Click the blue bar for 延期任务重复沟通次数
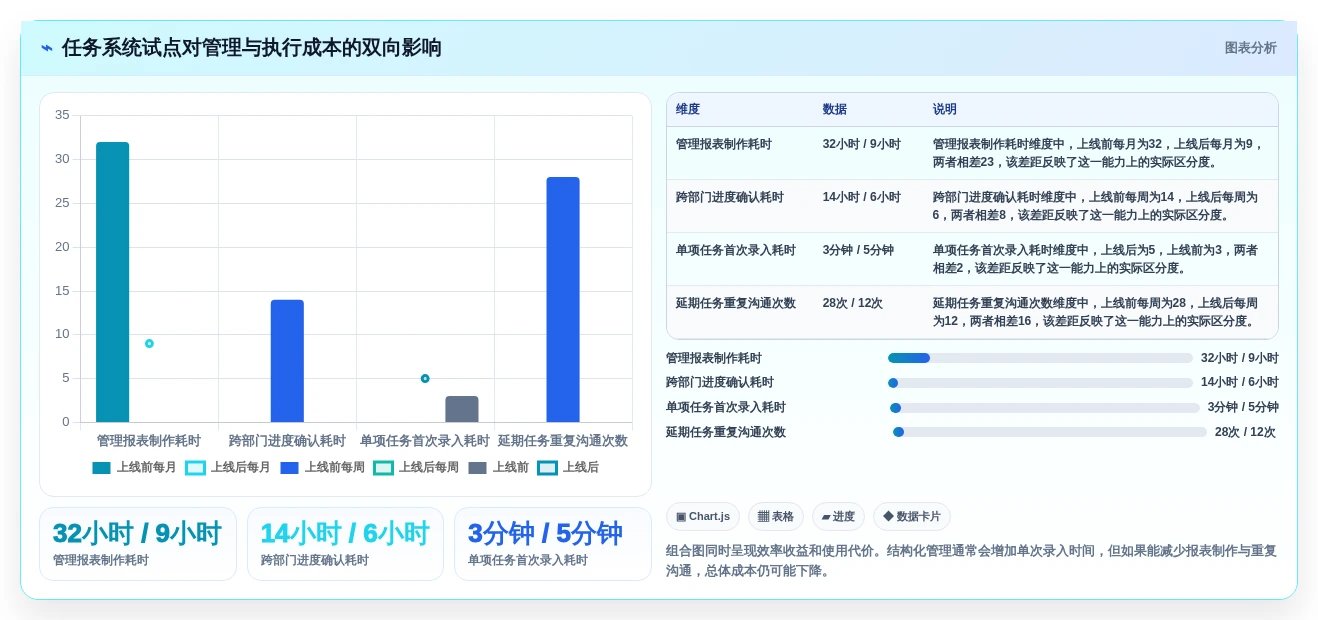This screenshot has height=620, width=1318. 563,300
